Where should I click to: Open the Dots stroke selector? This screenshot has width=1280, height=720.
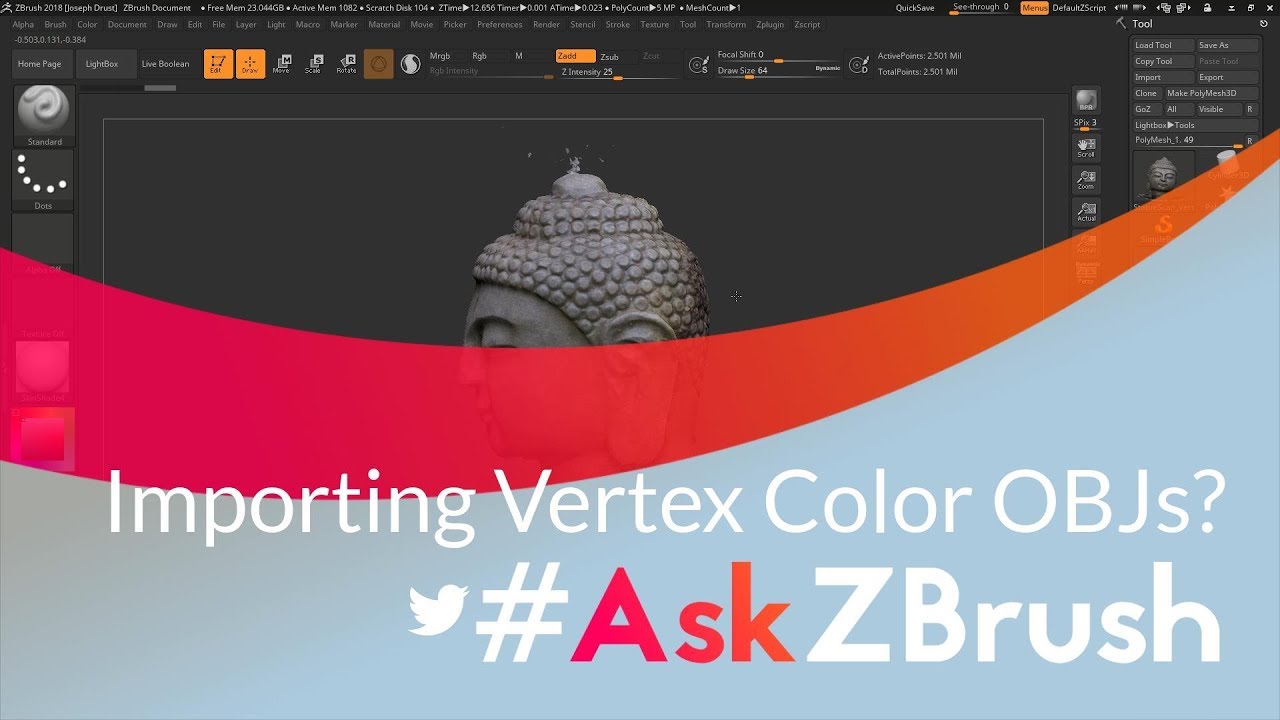pos(44,180)
